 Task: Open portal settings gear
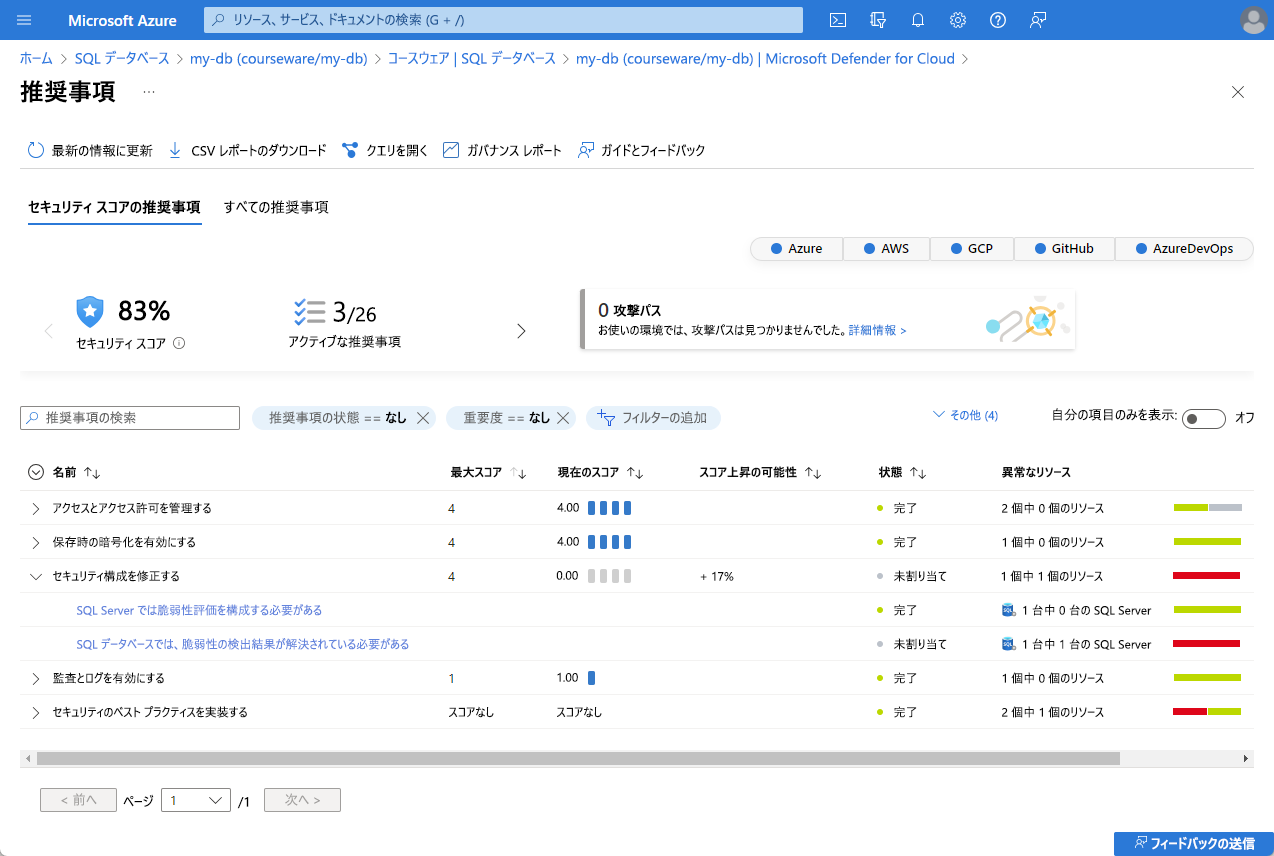(x=958, y=20)
